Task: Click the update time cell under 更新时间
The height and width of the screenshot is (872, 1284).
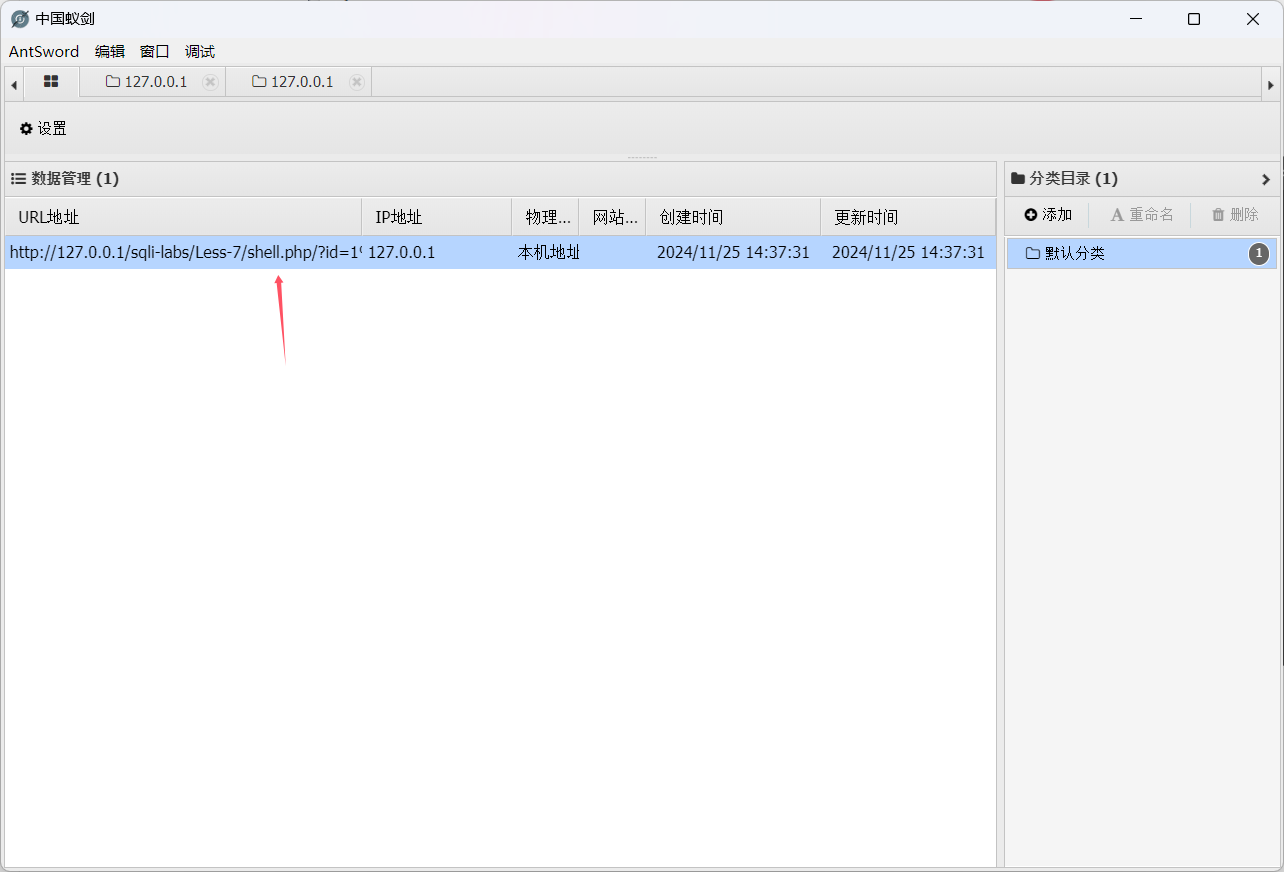Action: [908, 253]
